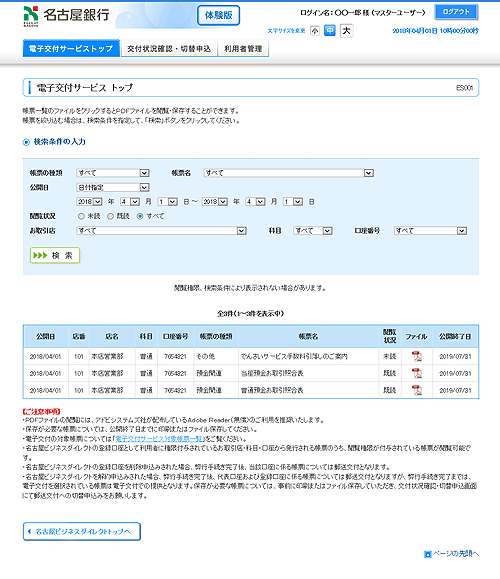Open 帳票名 dropdown
Screen dimensions: 500x579
point(288,173)
